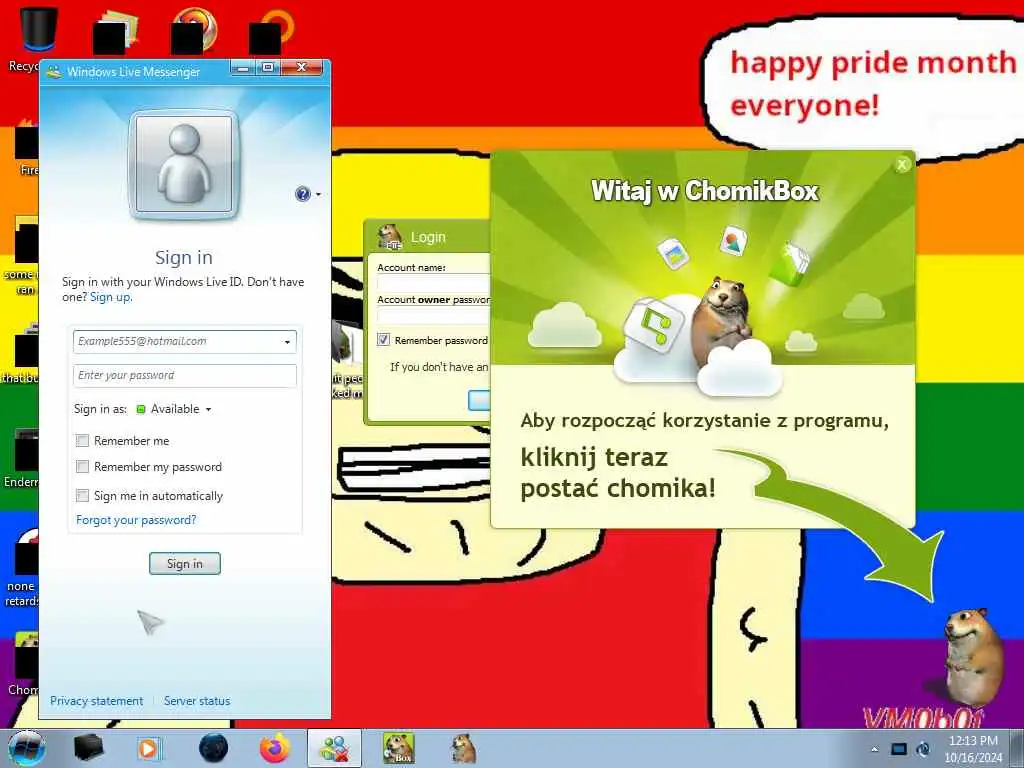
Task: Click the Messenger help question mark icon
Action: (302, 194)
